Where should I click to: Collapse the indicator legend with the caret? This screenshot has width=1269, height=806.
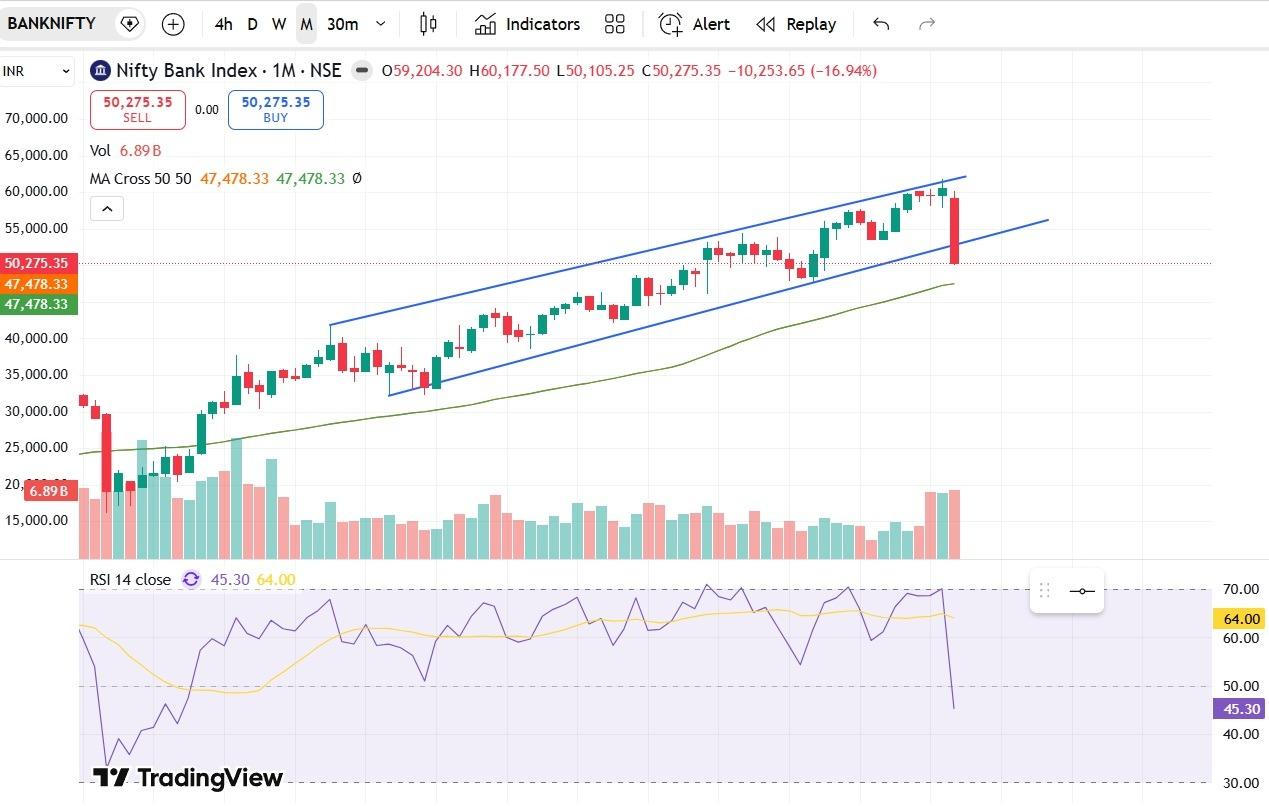(x=106, y=208)
